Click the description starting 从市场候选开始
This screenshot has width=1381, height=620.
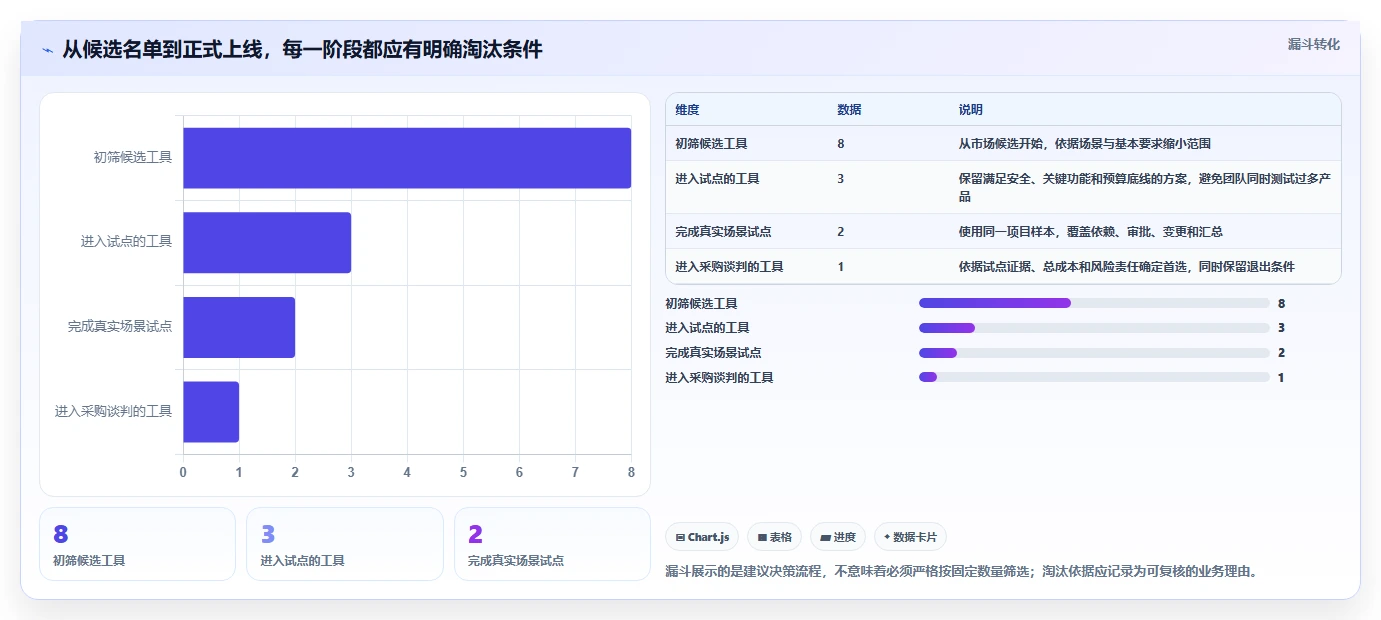[x=1084, y=144]
